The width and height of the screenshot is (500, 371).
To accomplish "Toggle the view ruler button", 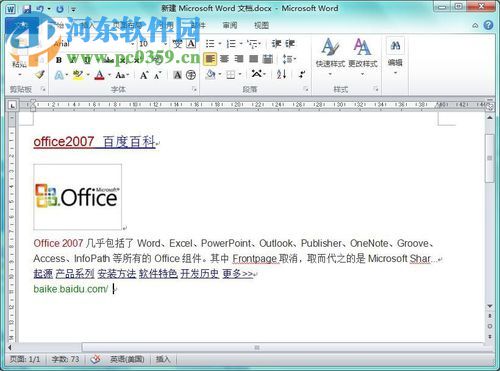I will pyautogui.click(x=489, y=106).
